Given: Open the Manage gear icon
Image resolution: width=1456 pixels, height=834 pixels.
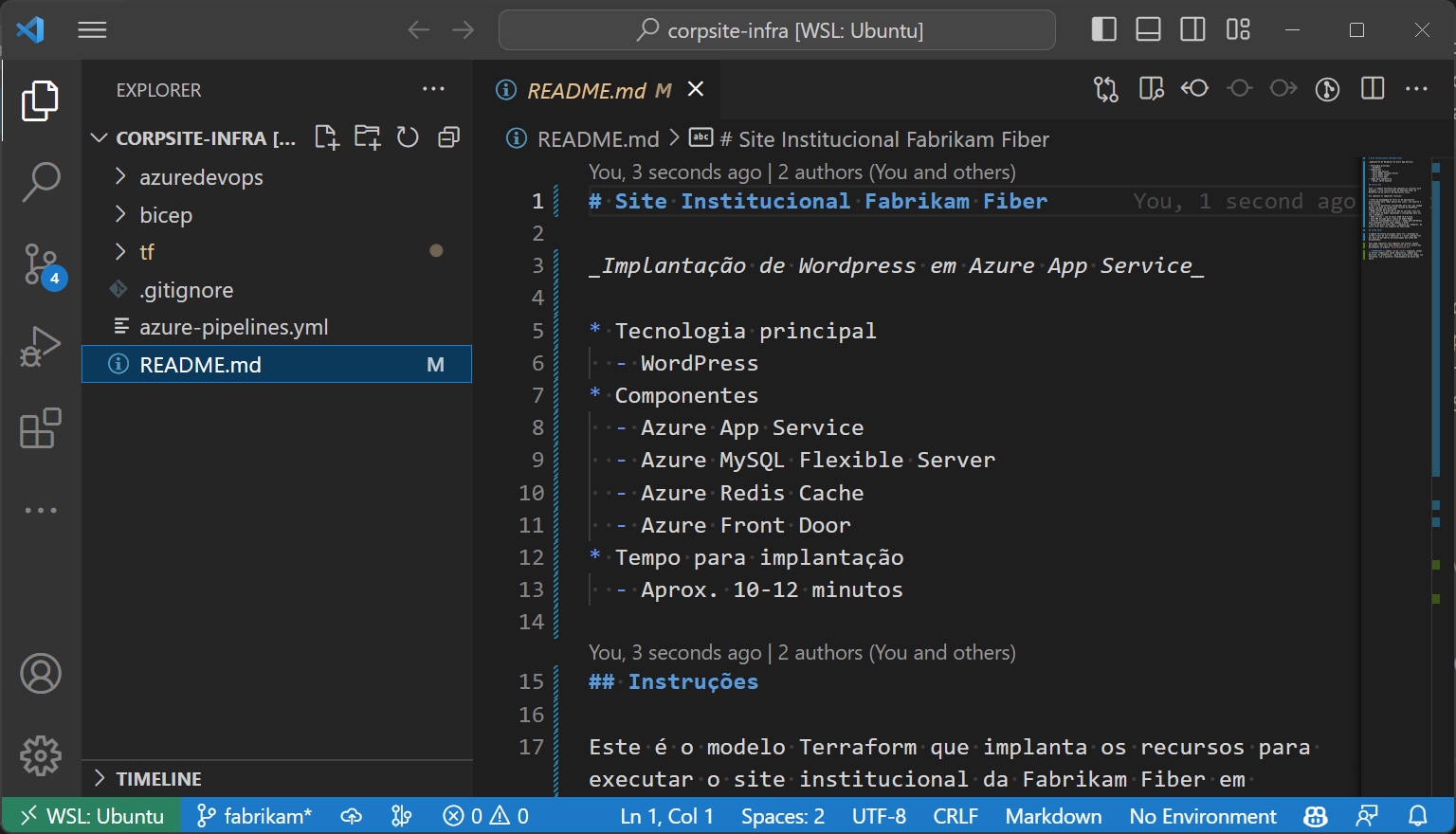Looking at the screenshot, I should (x=41, y=755).
